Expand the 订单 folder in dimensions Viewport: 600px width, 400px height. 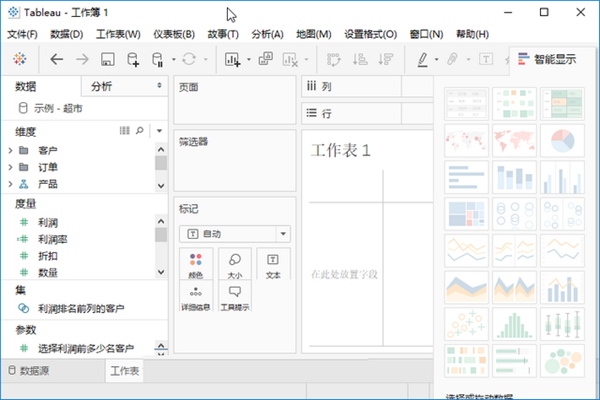pos(9,167)
